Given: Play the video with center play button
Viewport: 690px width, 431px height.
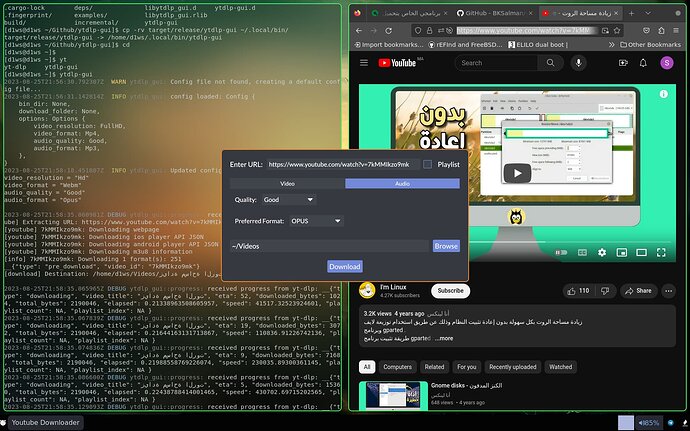Looking at the screenshot, I should [517, 173].
